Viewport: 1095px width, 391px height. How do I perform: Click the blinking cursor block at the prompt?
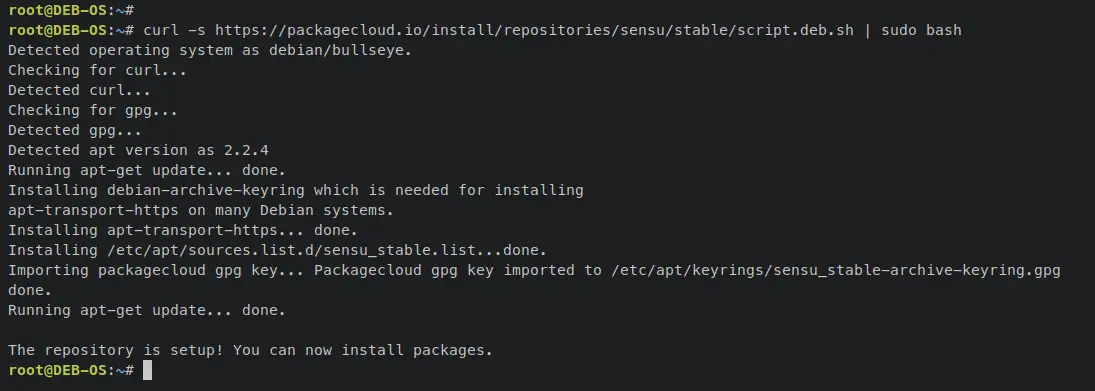[147, 370]
